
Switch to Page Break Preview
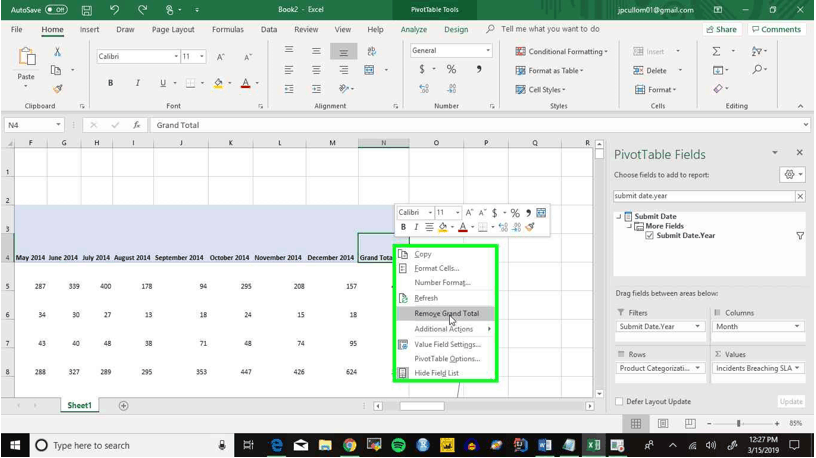[x=690, y=424]
